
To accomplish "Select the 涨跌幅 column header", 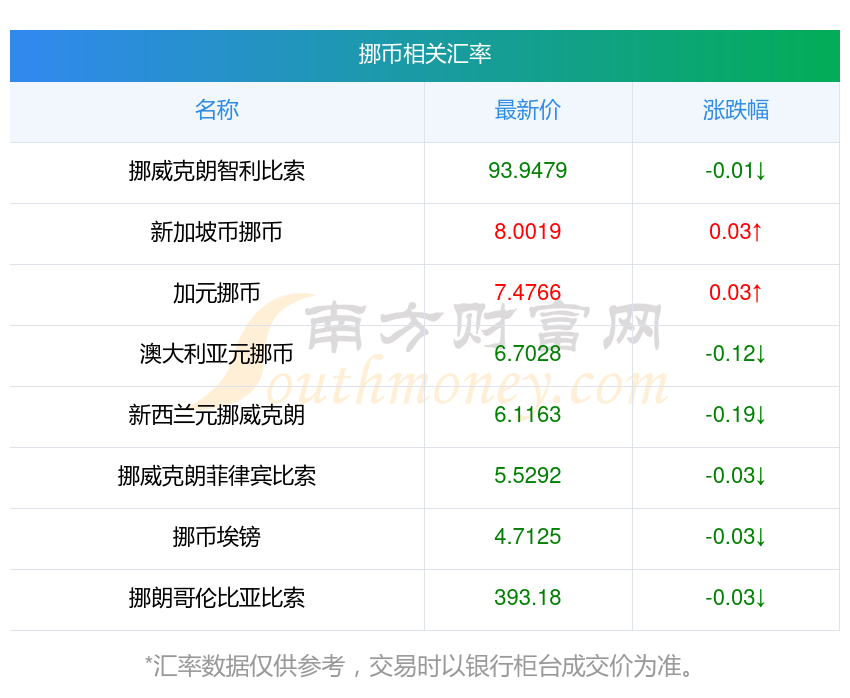I will click(736, 110).
